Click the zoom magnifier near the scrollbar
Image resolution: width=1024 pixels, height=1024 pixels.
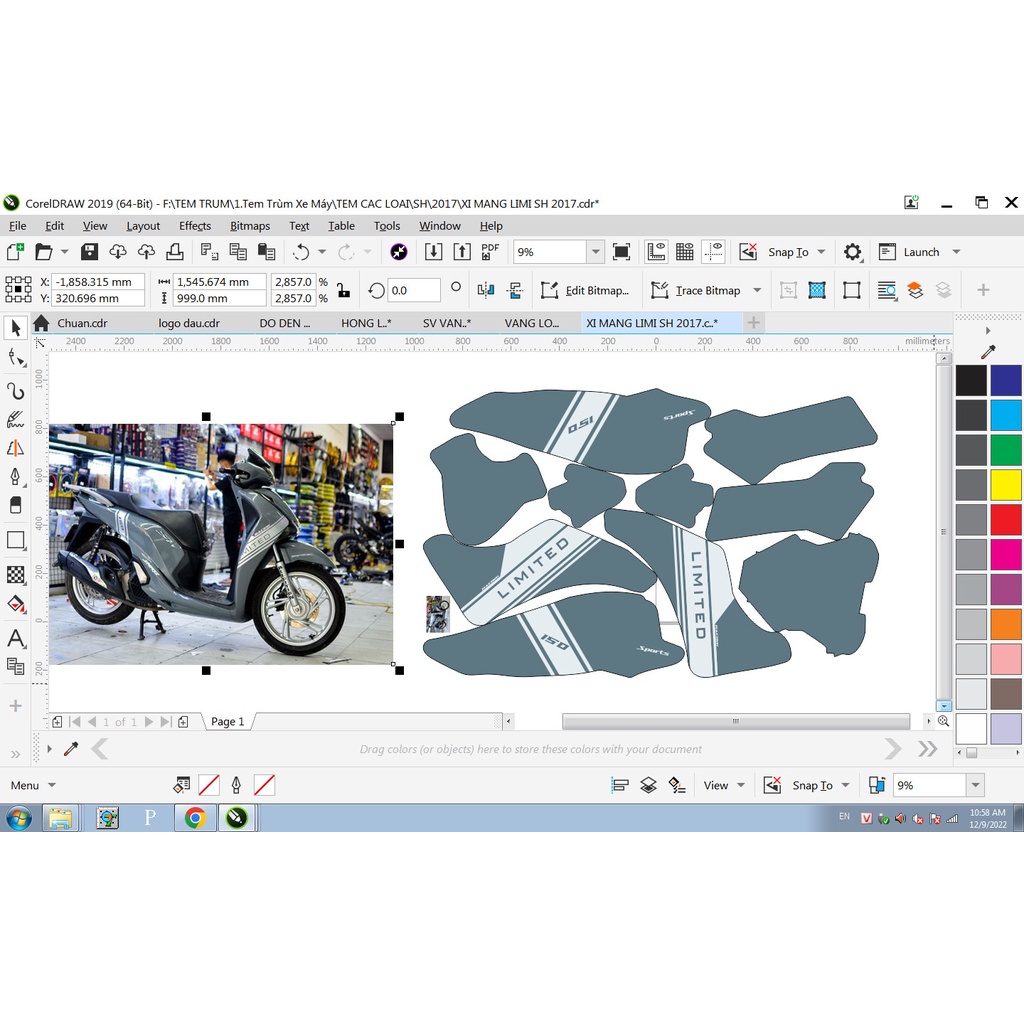pos(943,721)
